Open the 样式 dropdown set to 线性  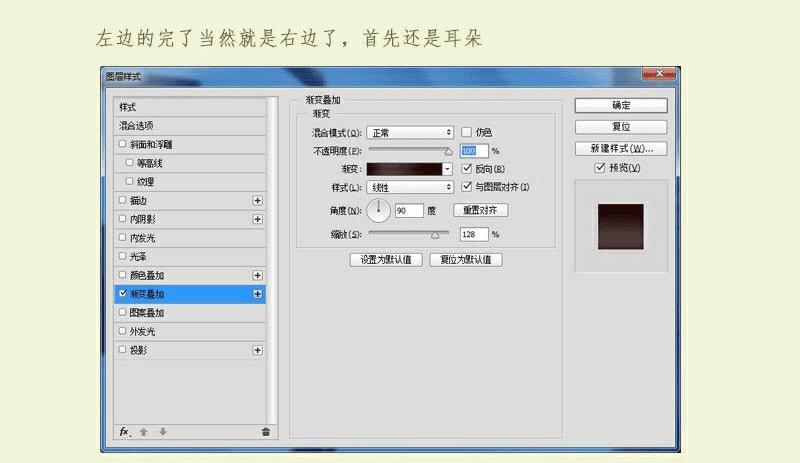[x=410, y=187]
